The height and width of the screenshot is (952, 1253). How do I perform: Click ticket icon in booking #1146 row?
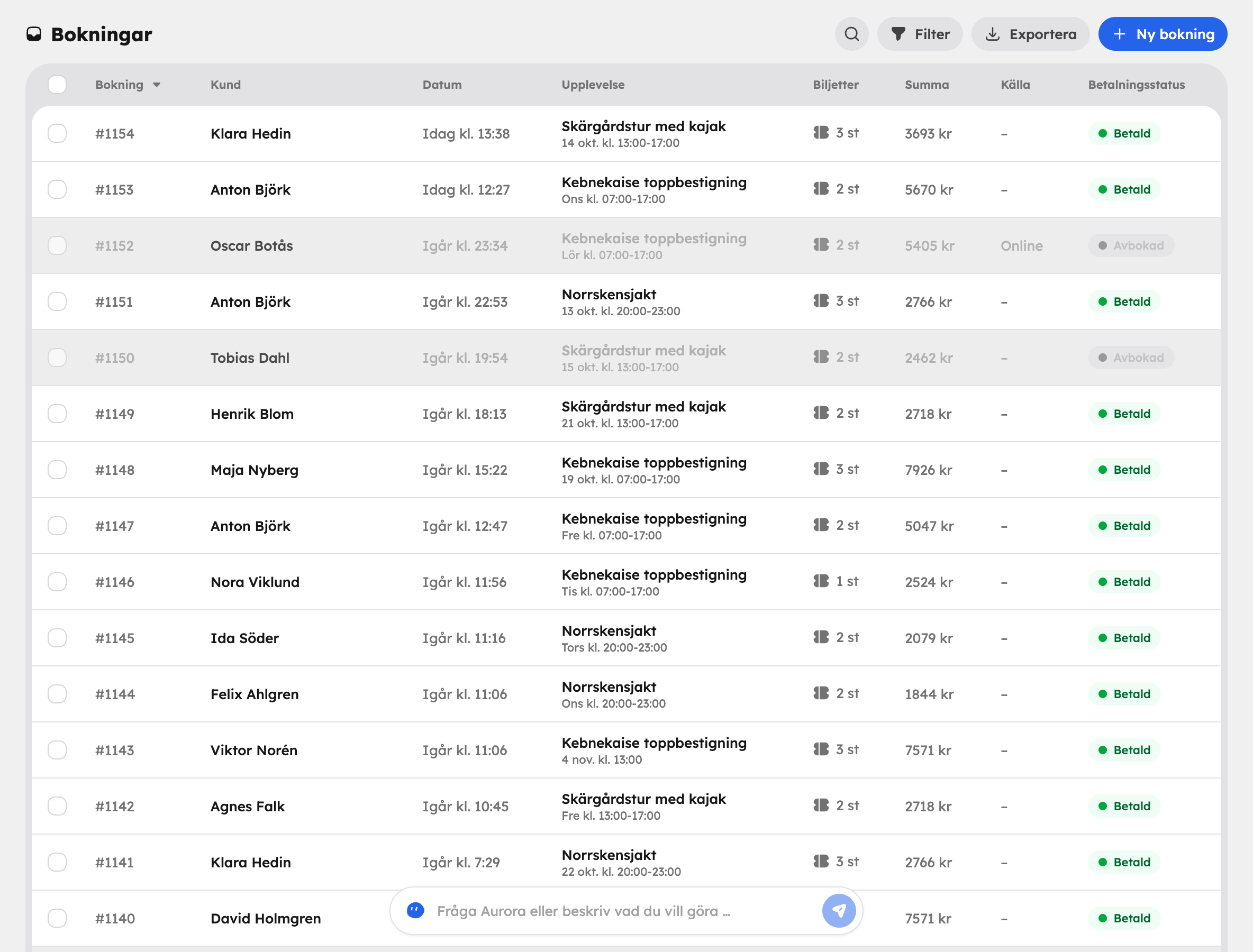click(821, 581)
